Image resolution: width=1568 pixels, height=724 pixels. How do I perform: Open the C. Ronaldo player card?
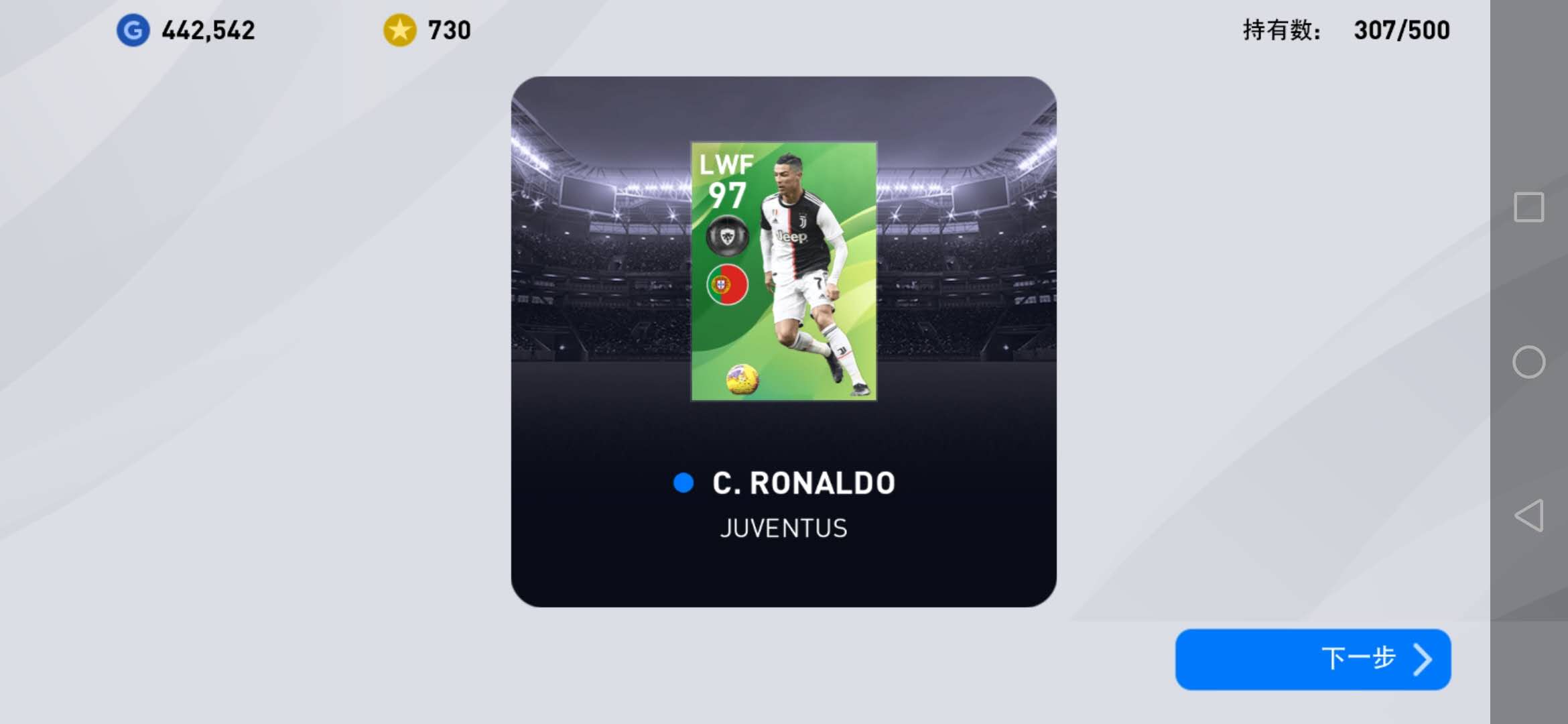click(783, 271)
